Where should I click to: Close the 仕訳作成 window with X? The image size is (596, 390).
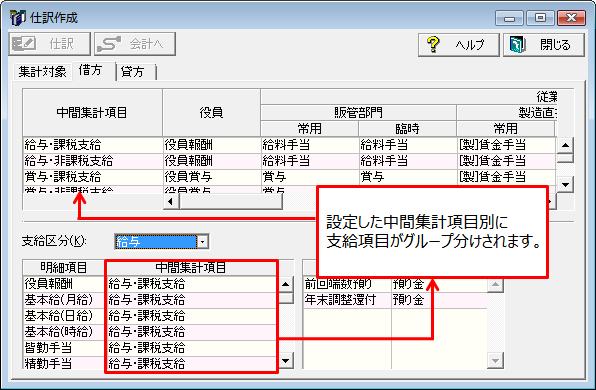click(571, 18)
